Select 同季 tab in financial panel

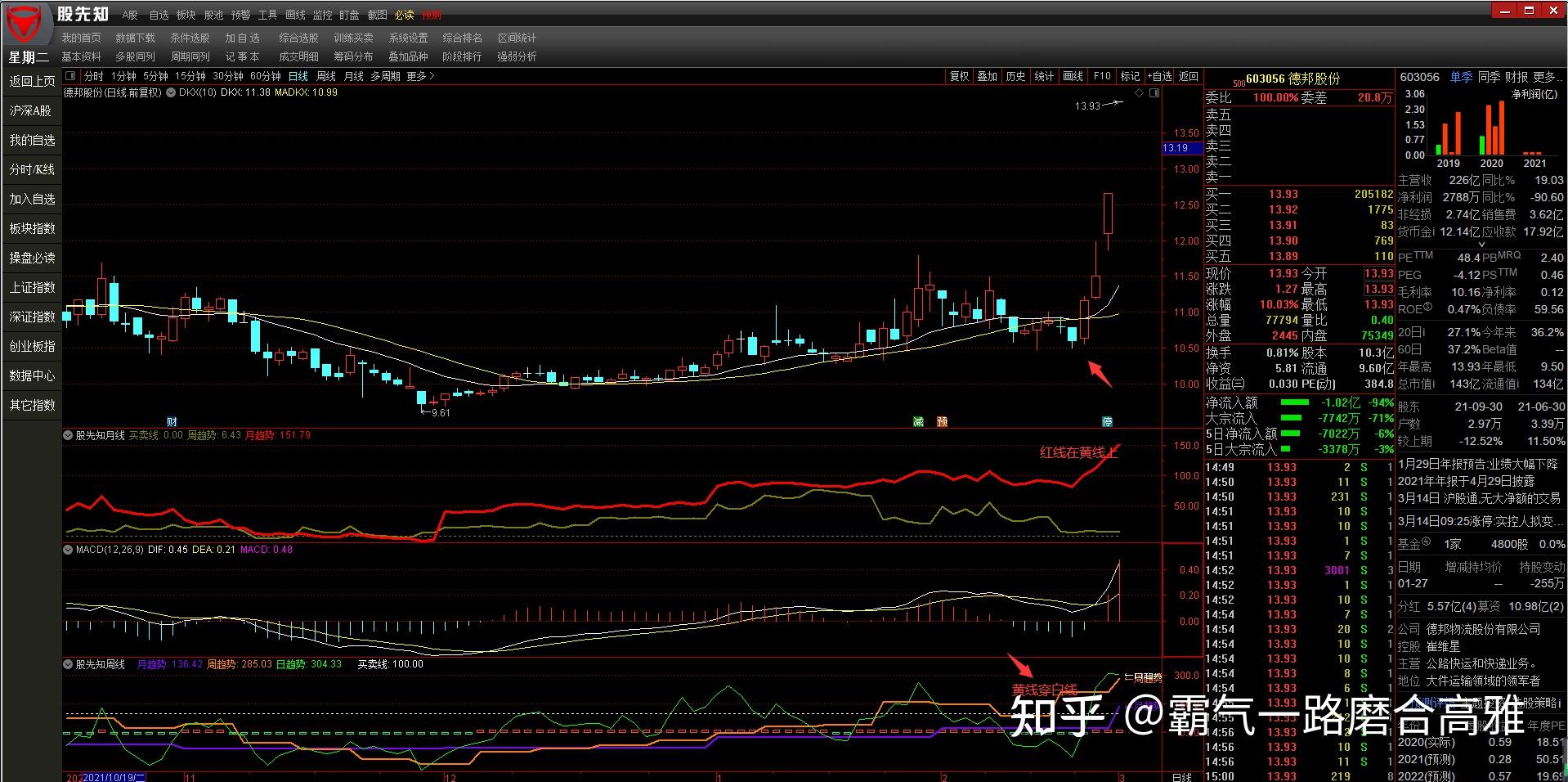[1489, 77]
